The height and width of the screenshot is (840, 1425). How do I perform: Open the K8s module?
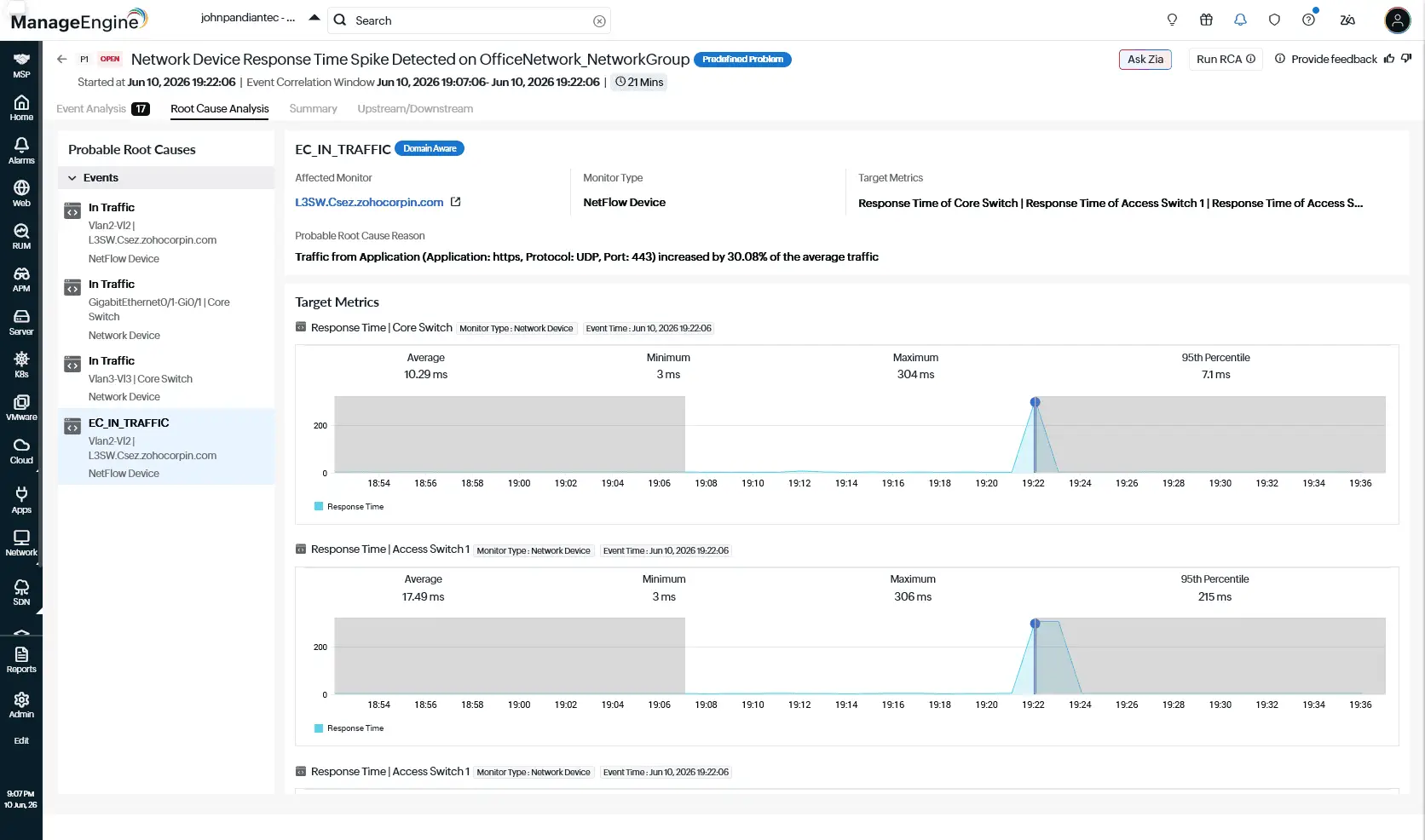[x=21, y=365]
